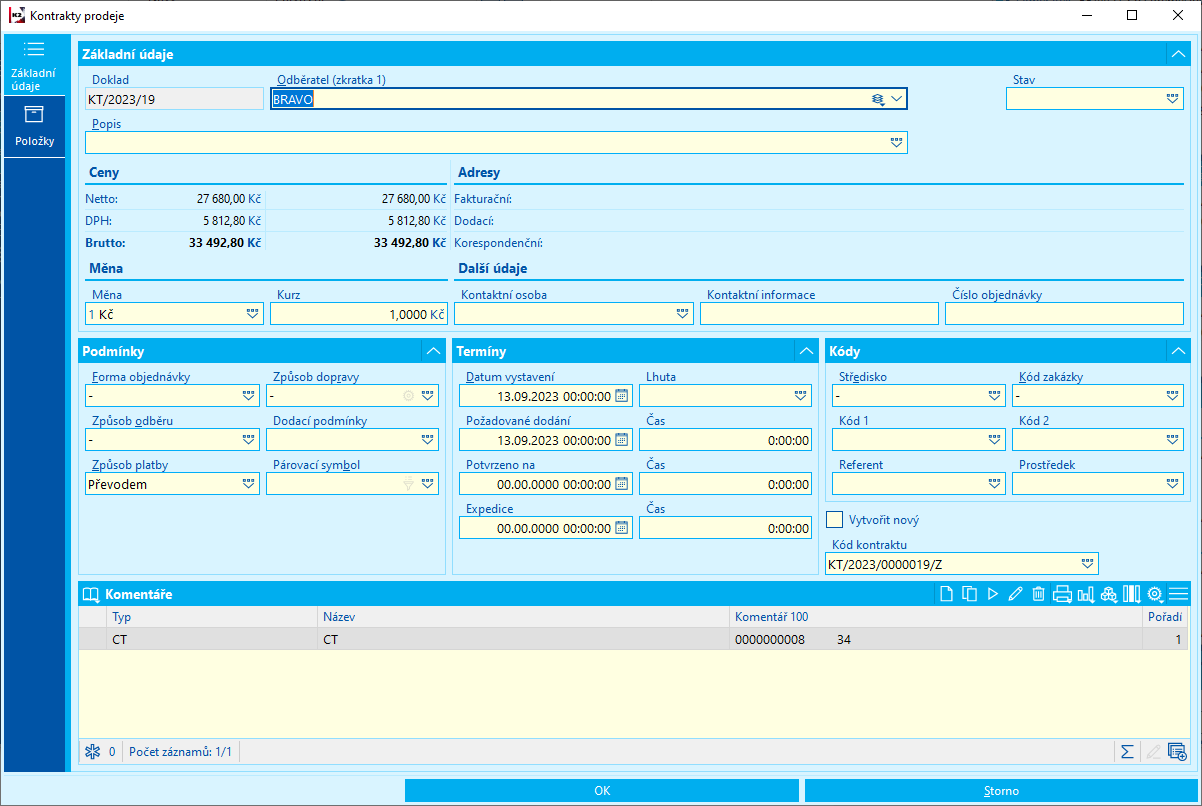Click the Kurz exchange rate field
1202x806 pixels.
(x=358, y=314)
